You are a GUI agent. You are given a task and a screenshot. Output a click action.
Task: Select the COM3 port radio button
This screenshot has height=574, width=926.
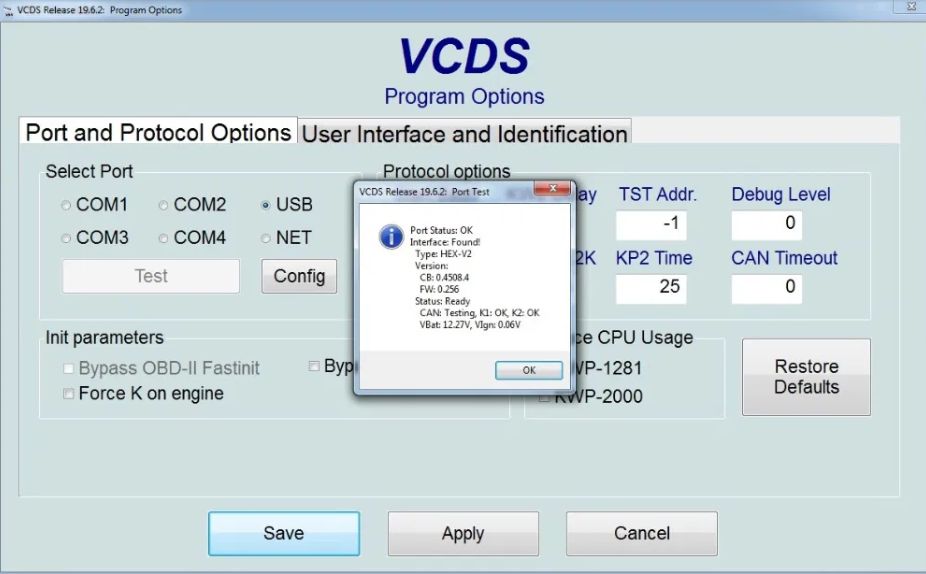click(x=66, y=239)
